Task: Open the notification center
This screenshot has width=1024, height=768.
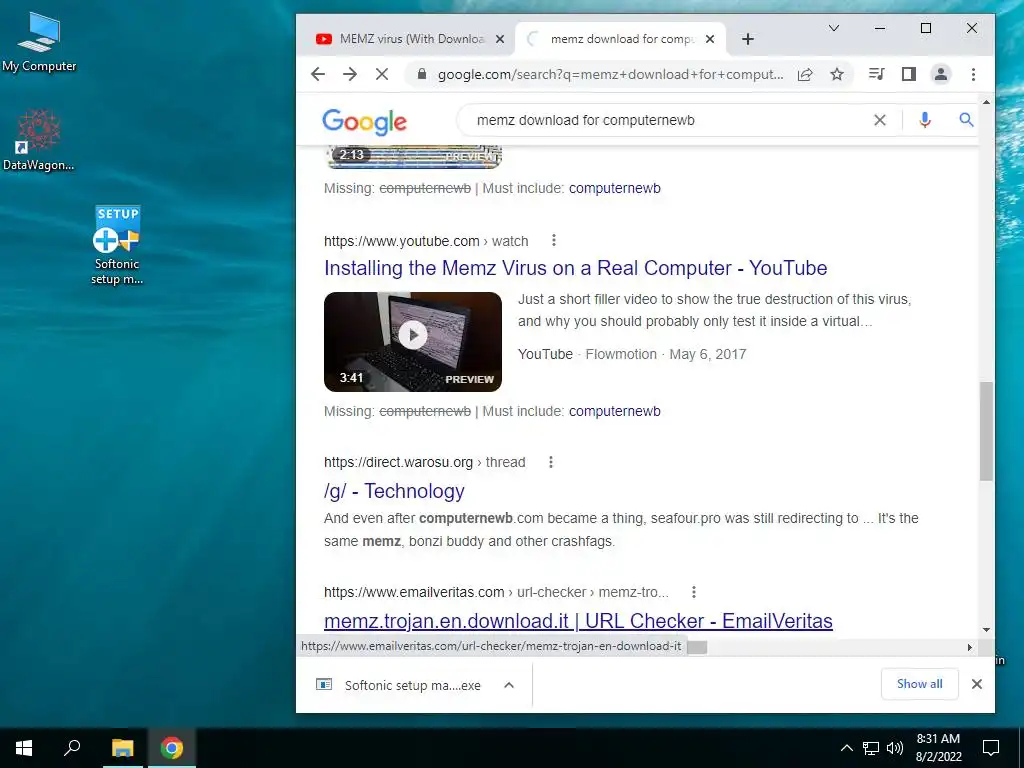Action: tap(991, 748)
